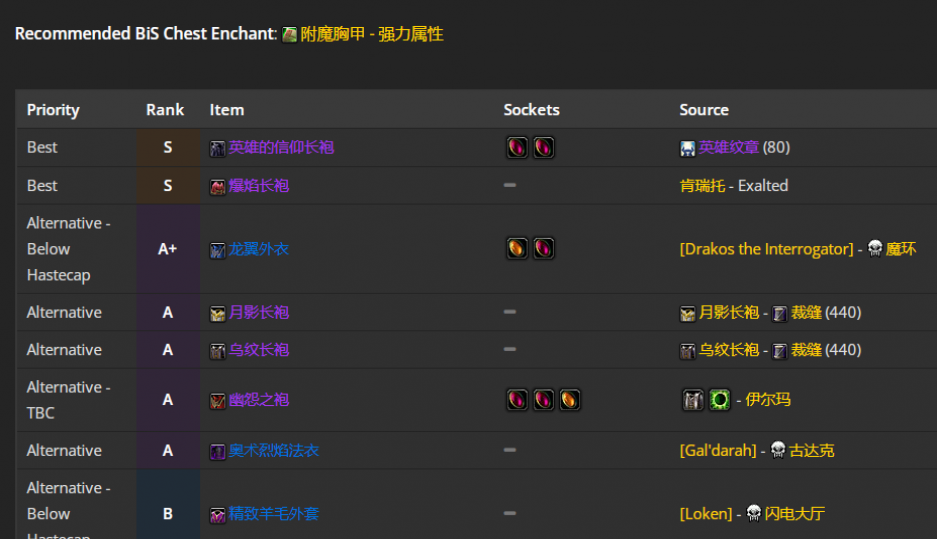Click the orange socket of 幽怨之袍
Image resolution: width=937 pixels, height=539 pixels.
coord(569,400)
